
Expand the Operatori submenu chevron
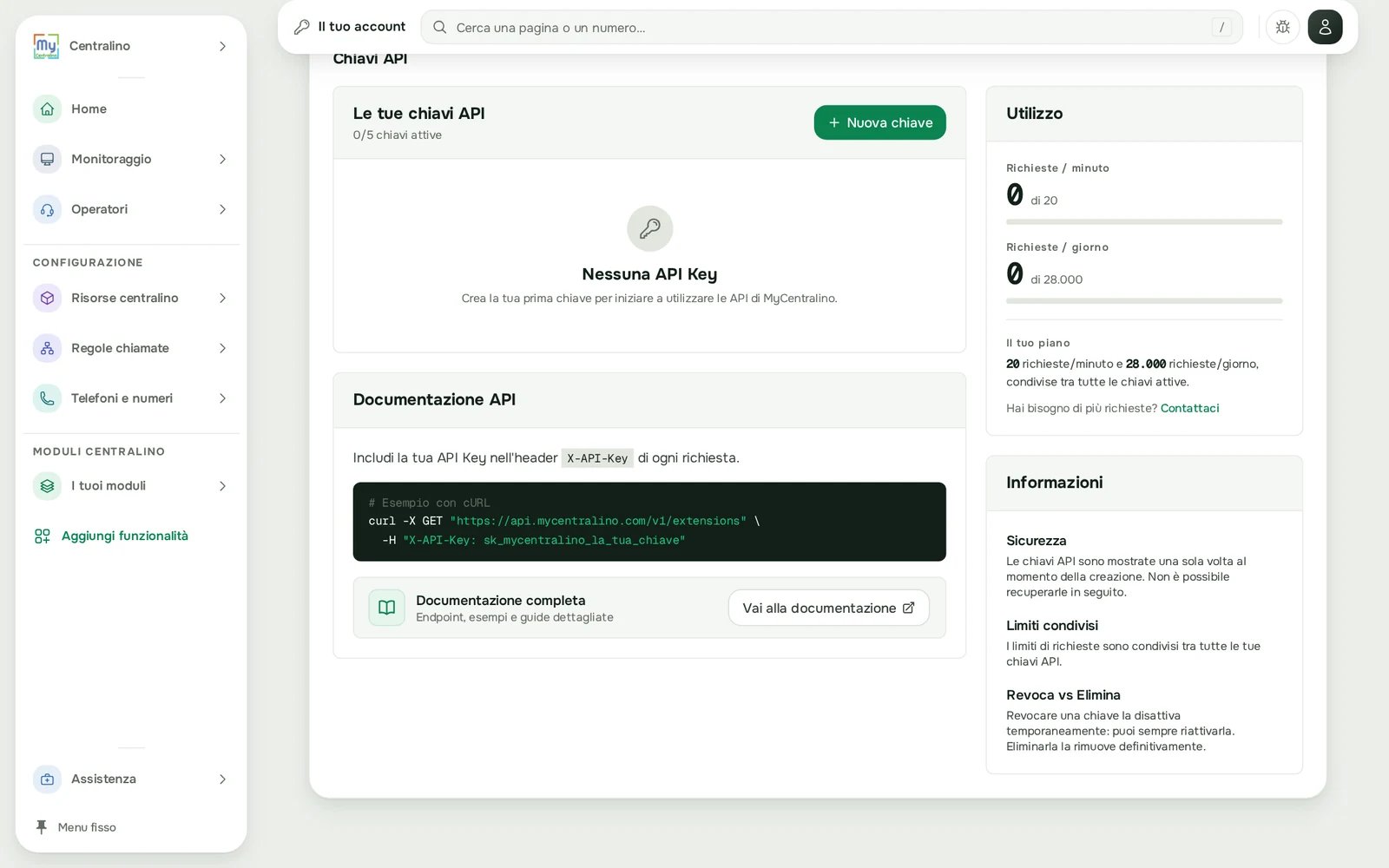pos(222,210)
